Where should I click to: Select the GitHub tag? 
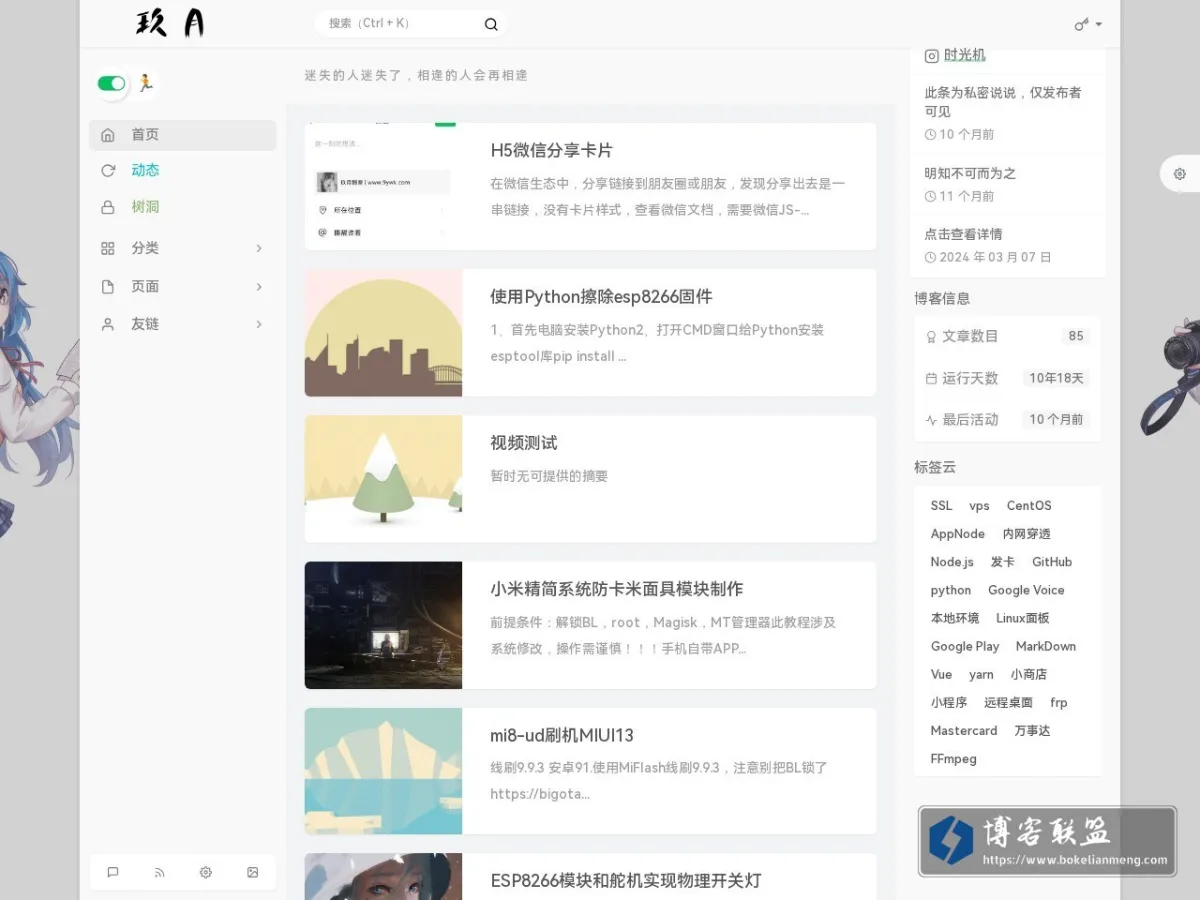click(1052, 562)
